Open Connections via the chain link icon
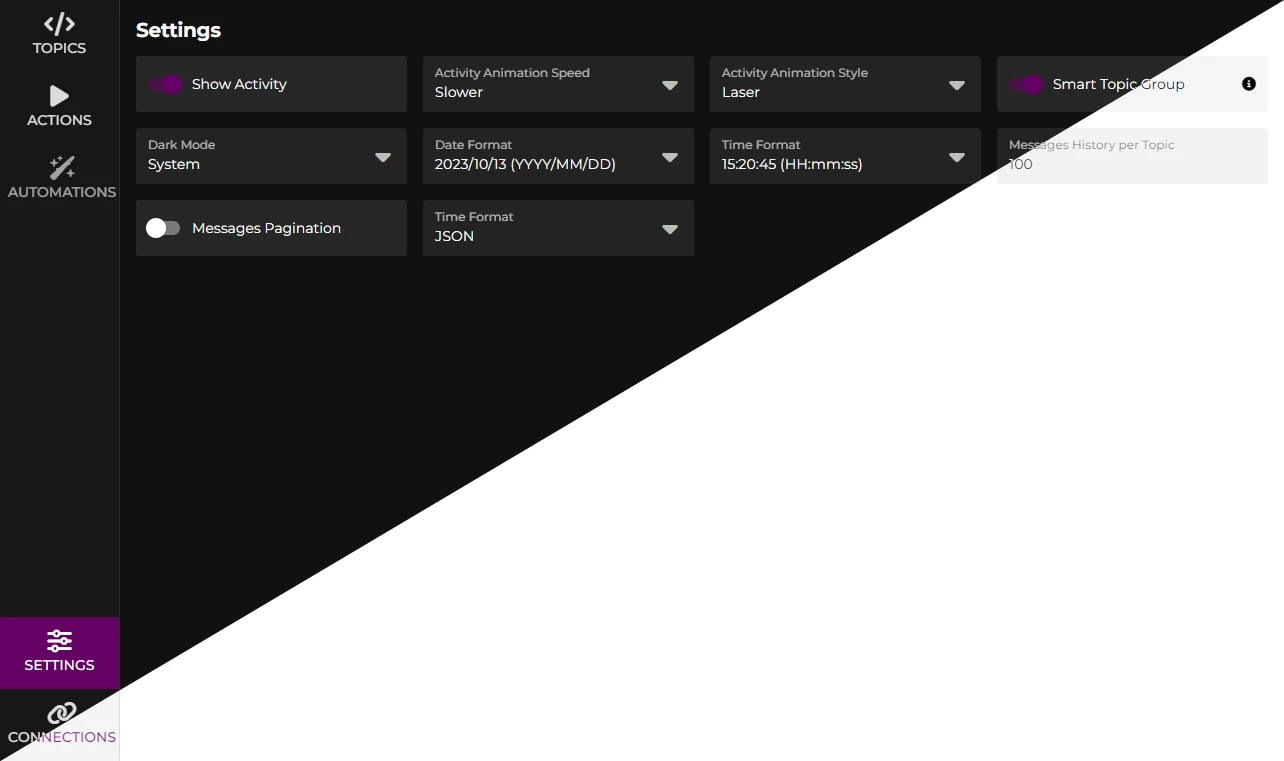 pos(61,713)
